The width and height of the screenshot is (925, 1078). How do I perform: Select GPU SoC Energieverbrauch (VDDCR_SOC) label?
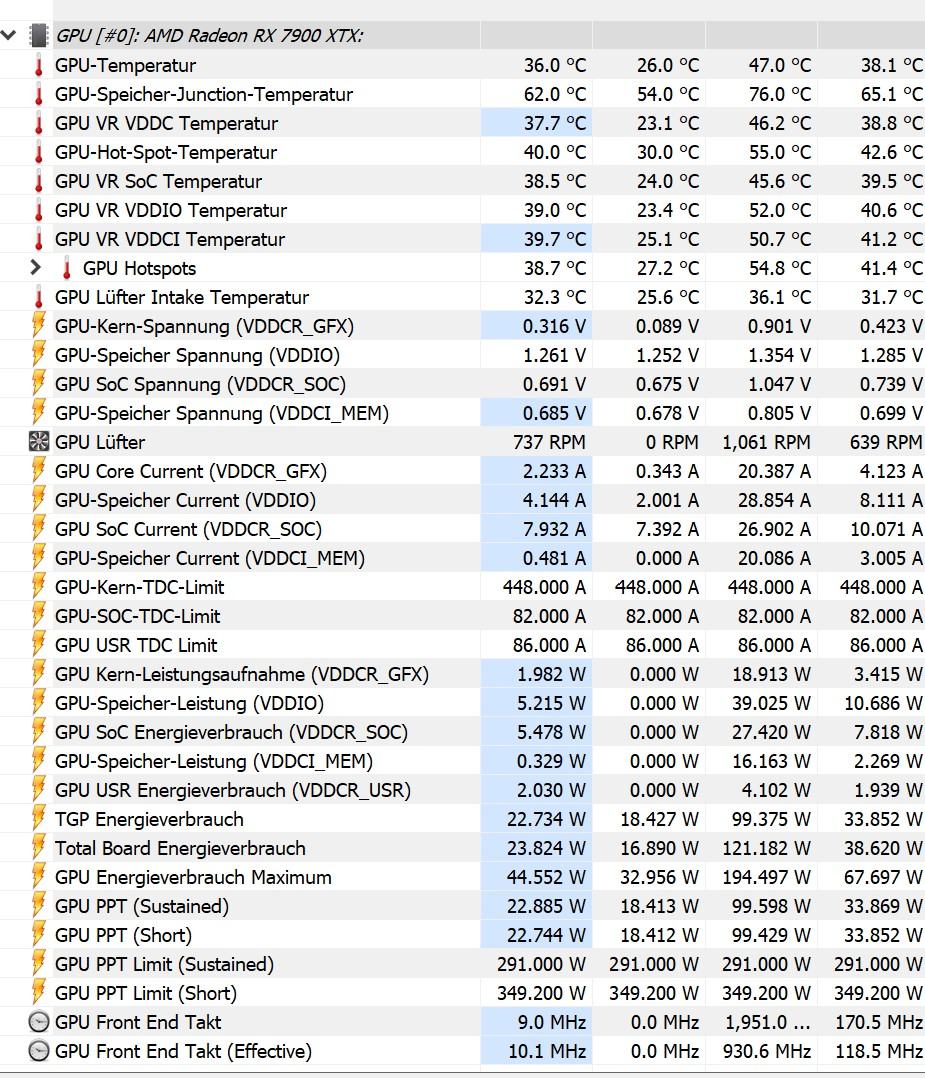[x=231, y=732]
